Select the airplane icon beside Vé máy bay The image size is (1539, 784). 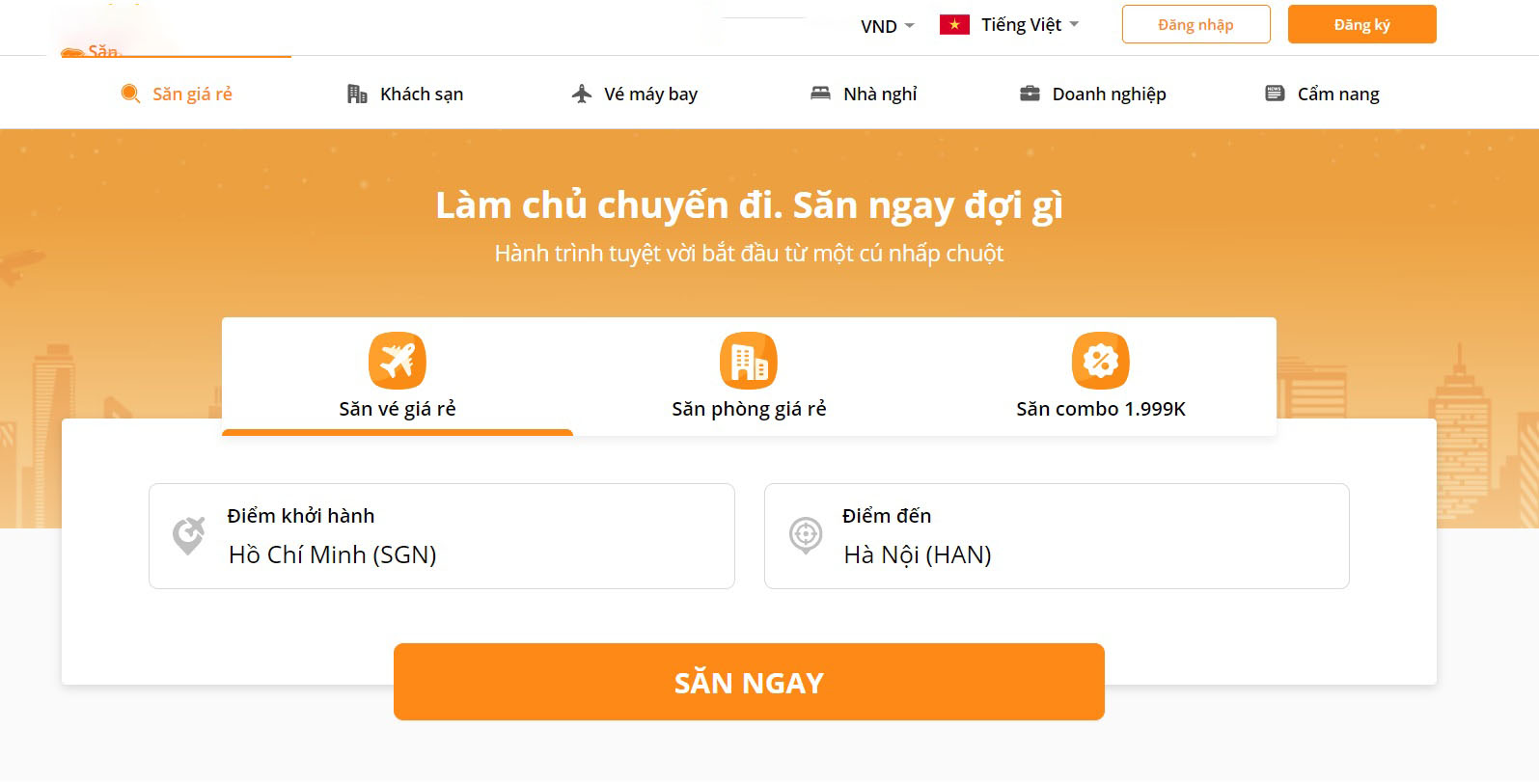[580, 93]
